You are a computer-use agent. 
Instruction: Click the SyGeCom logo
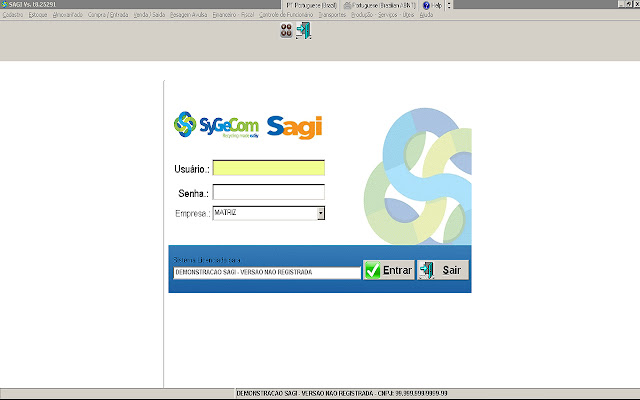(216, 125)
